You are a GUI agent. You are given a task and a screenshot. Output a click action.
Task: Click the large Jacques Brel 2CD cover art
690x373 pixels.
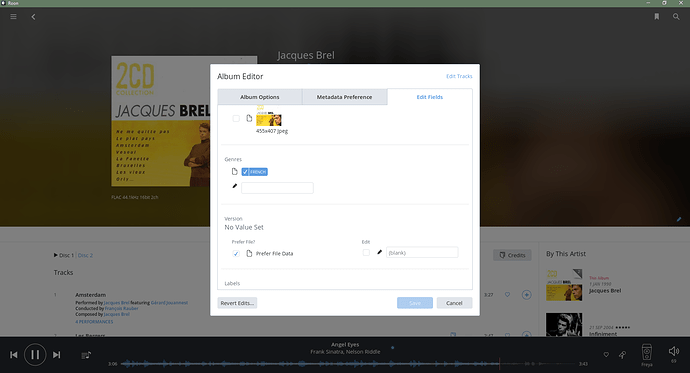[161, 121]
